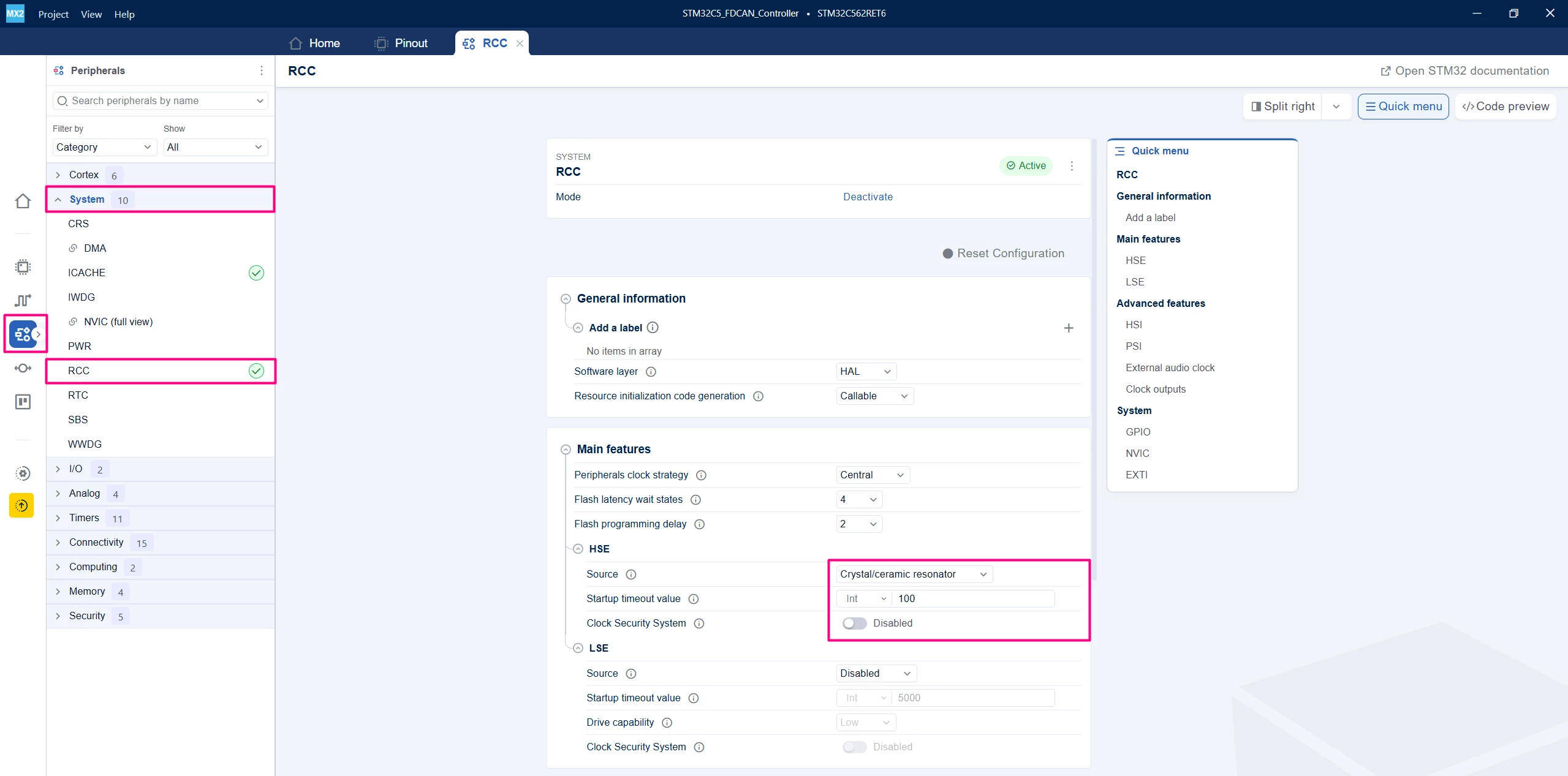This screenshot has height=776, width=1568.
Task: Click the yellow update icon in sidebar
Action: [x=21, y=505]
